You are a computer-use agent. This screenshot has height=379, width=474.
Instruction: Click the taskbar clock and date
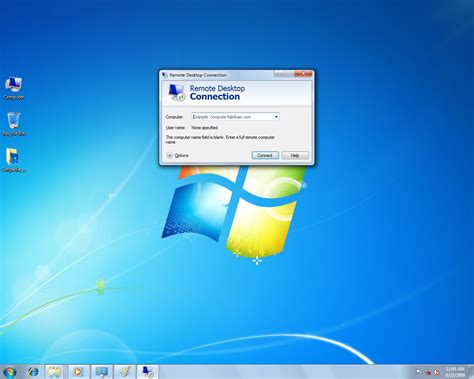click(455, 372)
